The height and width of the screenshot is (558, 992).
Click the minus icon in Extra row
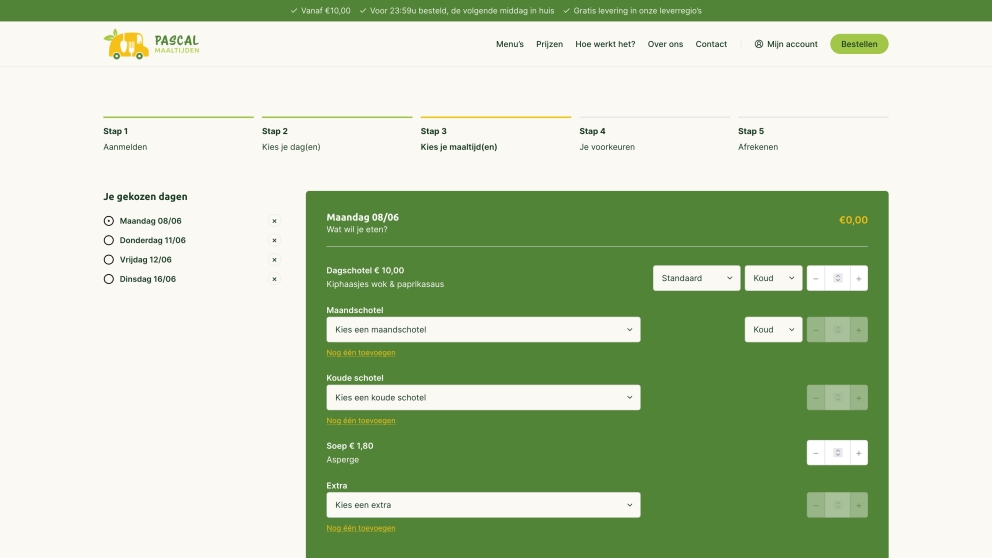pyautogui.click(x=815, y=505)
